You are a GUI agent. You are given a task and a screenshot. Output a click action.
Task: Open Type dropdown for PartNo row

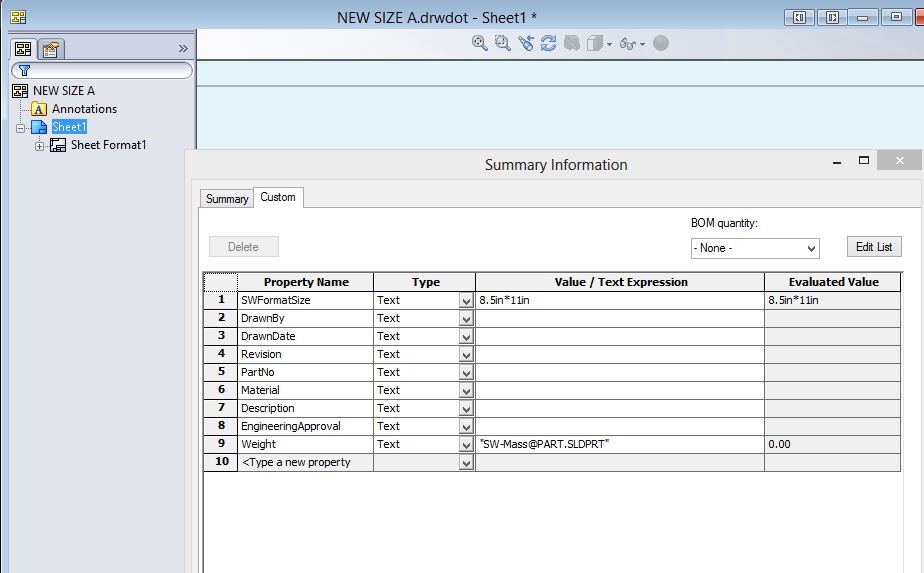pos(466,373)
